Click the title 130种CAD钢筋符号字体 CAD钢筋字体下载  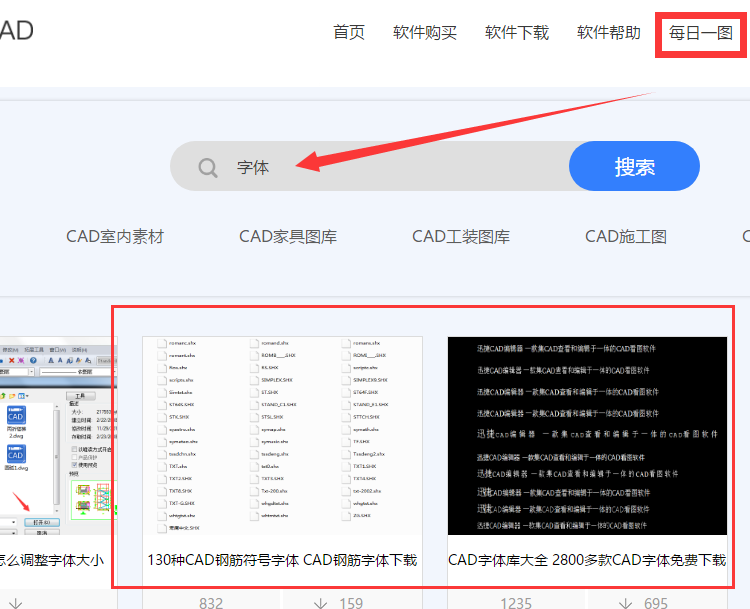(282, 560)
